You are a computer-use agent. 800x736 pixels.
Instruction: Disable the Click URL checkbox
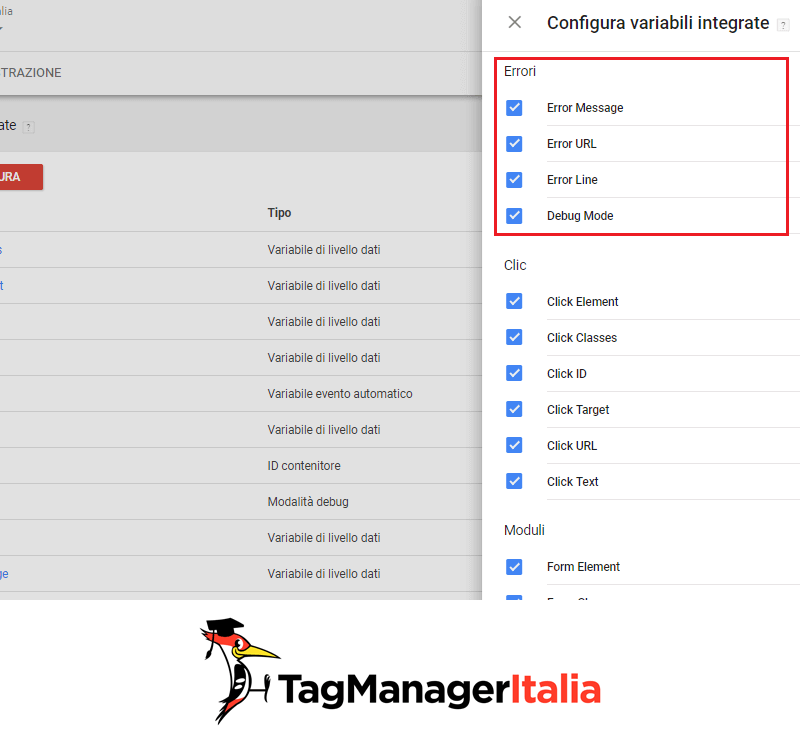[514, 445]
